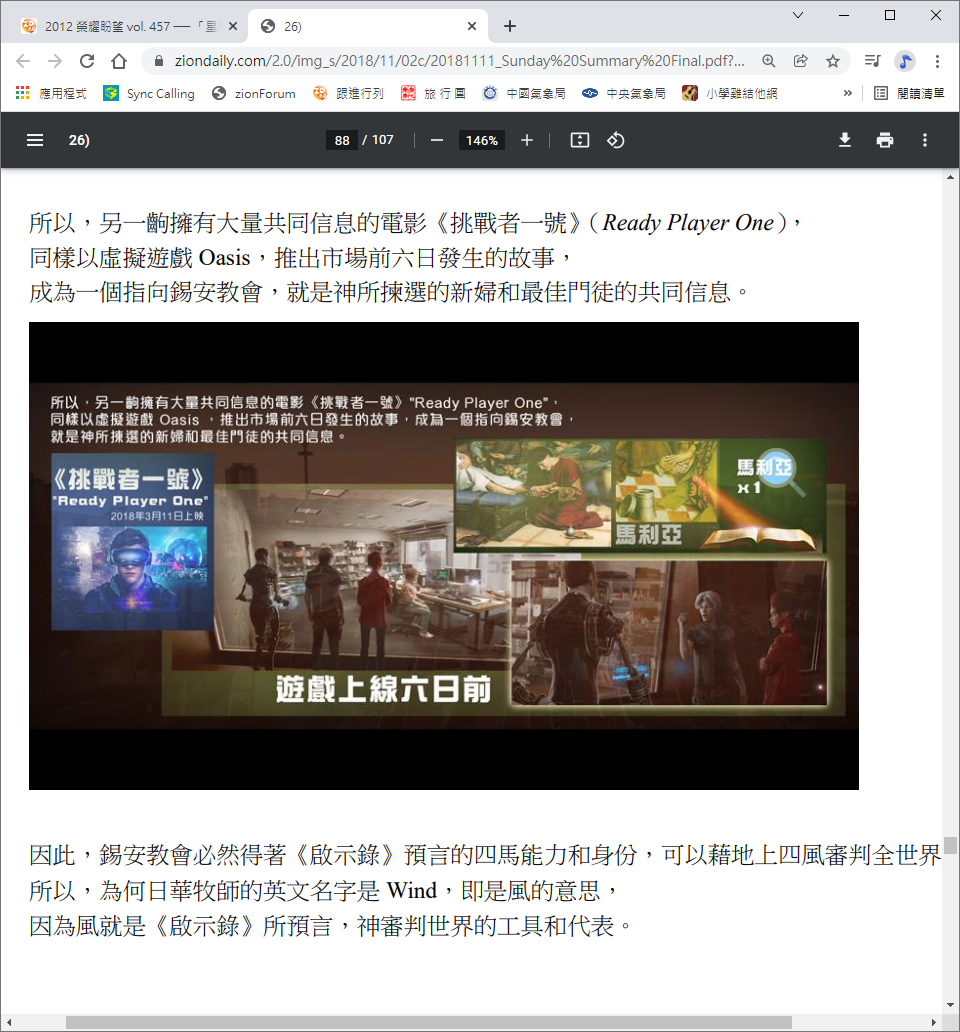Image resolution: width=960 pixels, height=1032 pixels.
Task: Print the PDF document
Action: [885, 140]
